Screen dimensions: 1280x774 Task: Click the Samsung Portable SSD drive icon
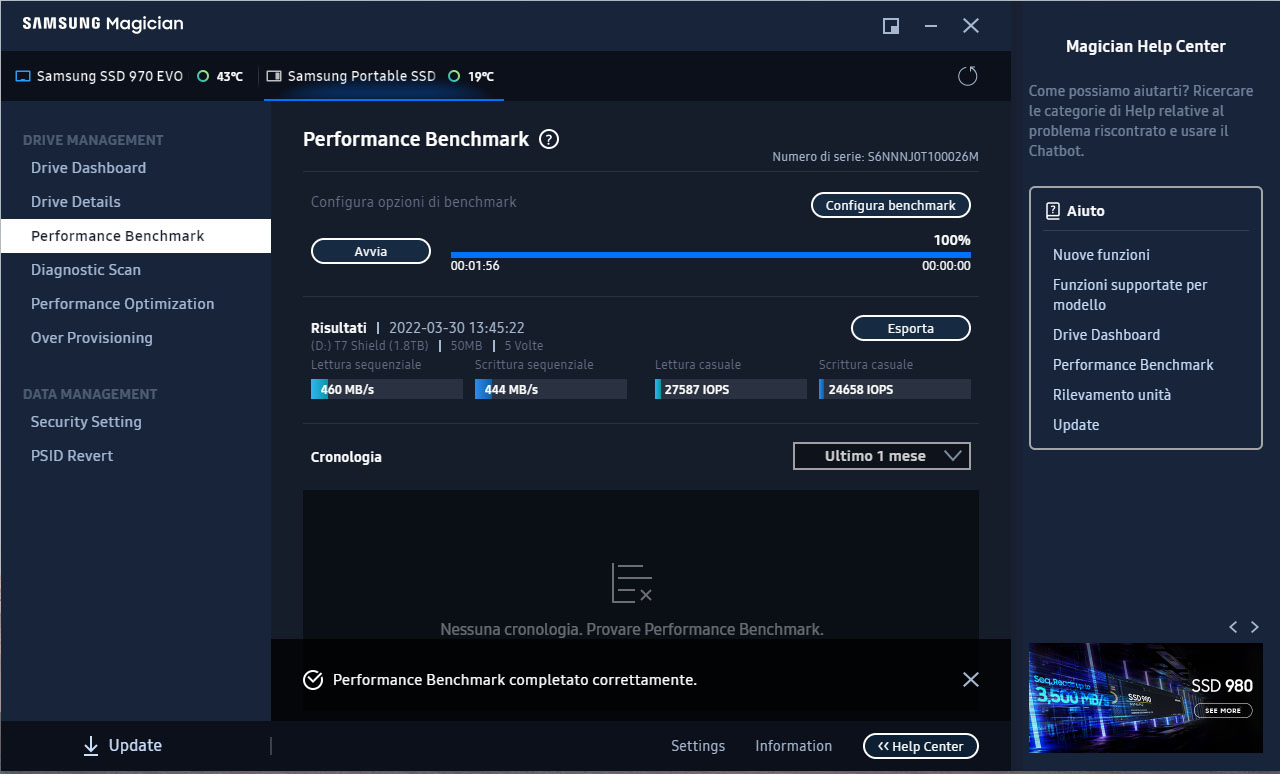coord(274,76)
